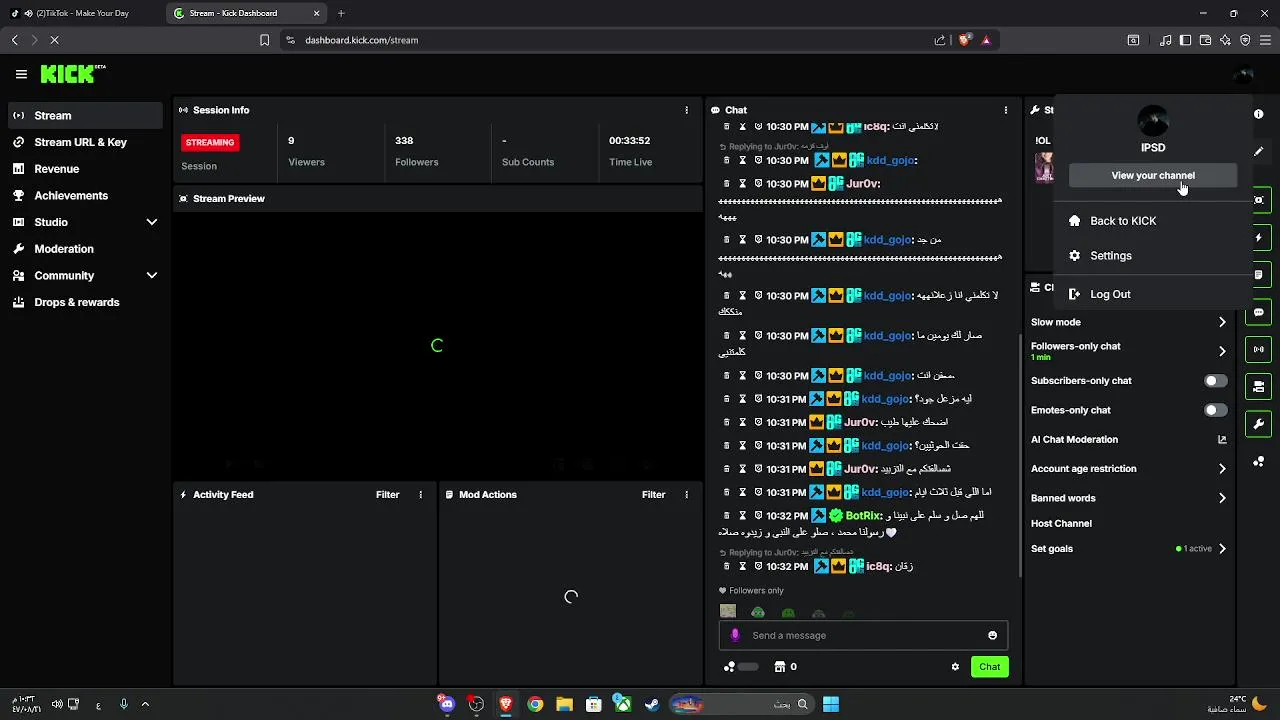Go to Stream URL & Key
This screenshot has width=1280, height=720.
tap(85, 142)
